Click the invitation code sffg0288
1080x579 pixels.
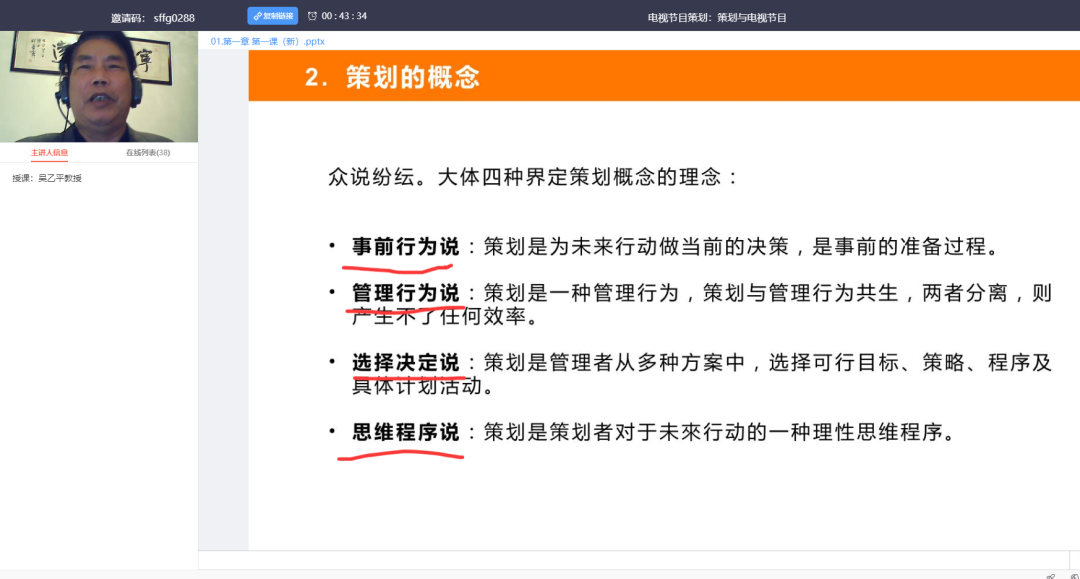(x=174, y=17)
